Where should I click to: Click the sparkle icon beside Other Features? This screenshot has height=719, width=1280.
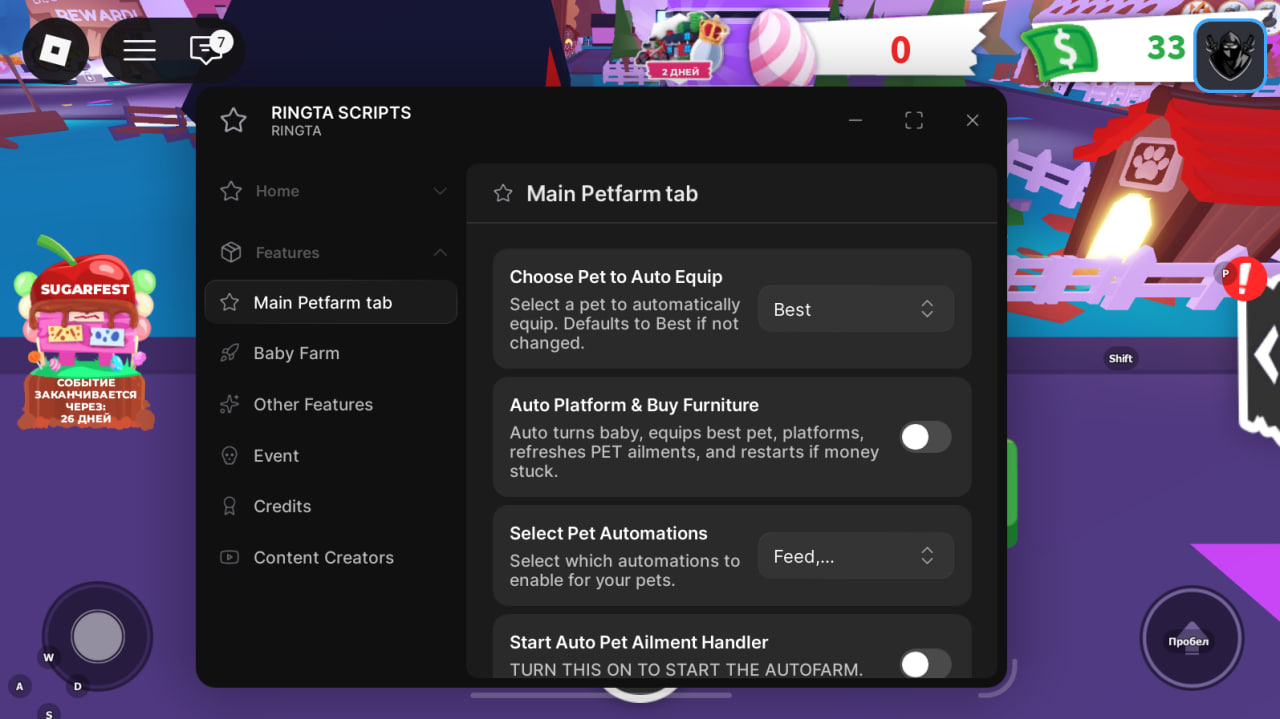tap(230, 404)
